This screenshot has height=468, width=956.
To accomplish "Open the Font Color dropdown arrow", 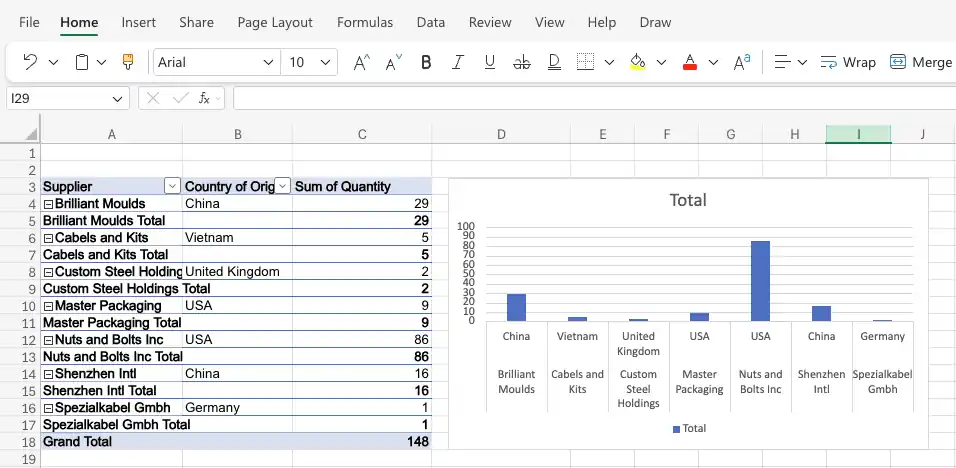I will tap(713, 62).
